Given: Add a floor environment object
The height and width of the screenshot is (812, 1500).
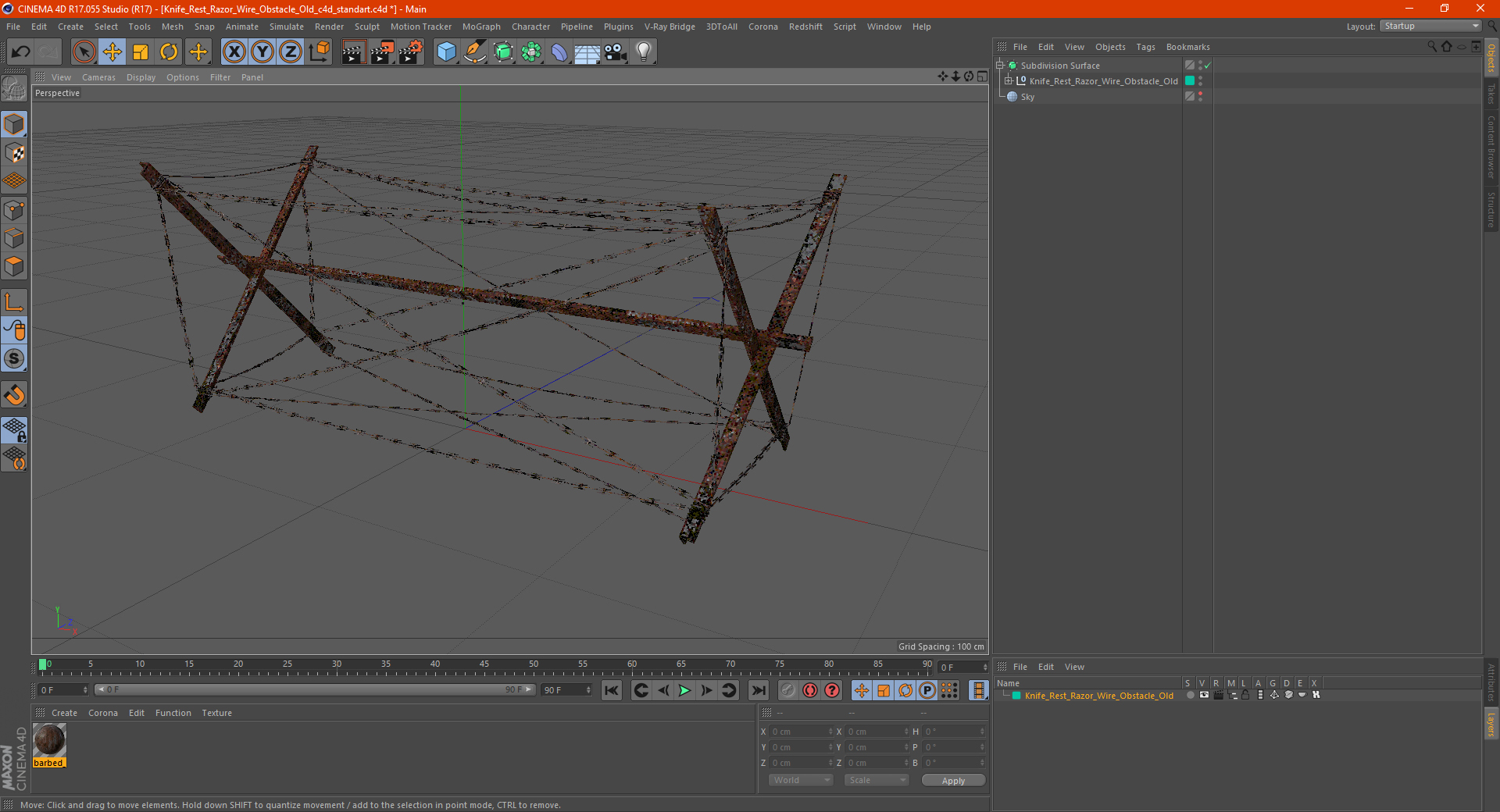Looking at the screenshot, I should click(x=587, y=52).
